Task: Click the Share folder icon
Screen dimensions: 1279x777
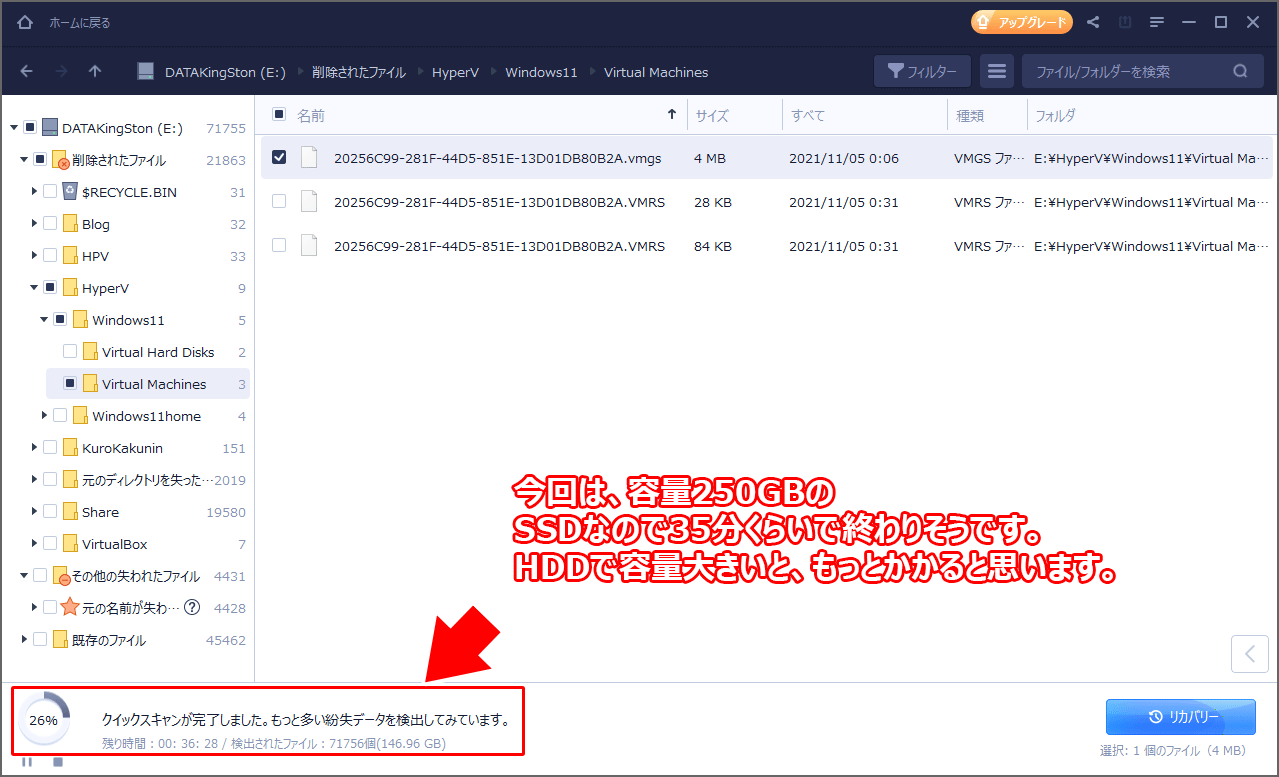Action: pos(70,511)
